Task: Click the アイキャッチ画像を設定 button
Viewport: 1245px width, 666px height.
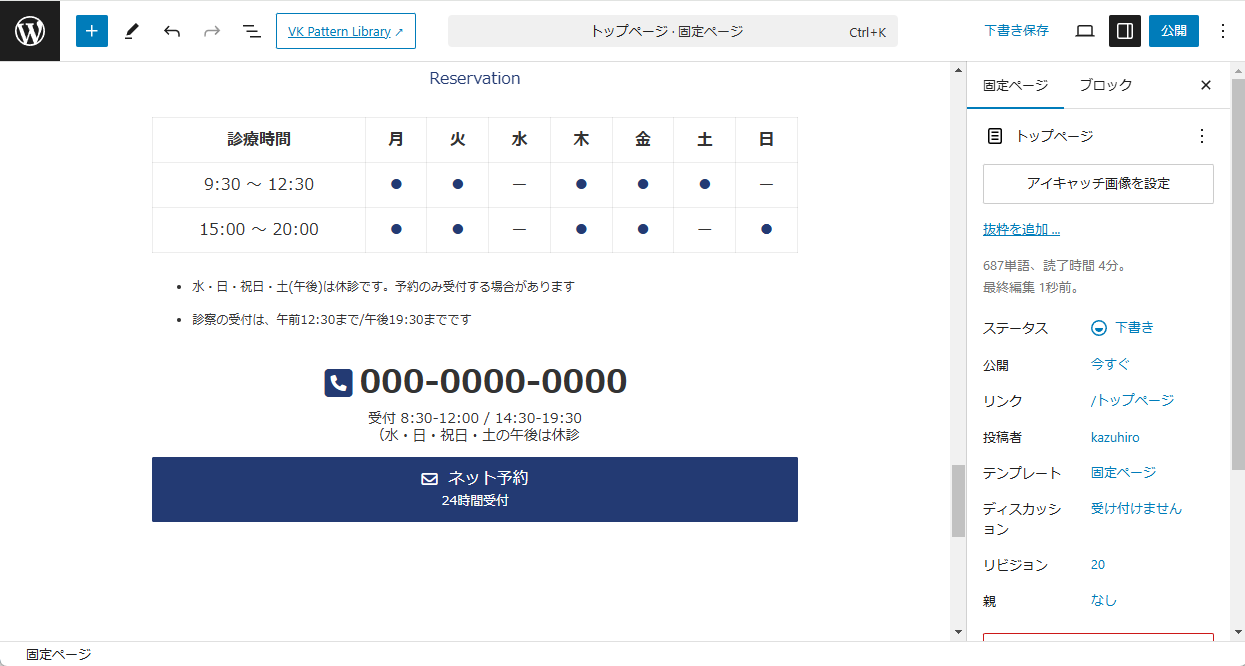Action: point(1098,184)
